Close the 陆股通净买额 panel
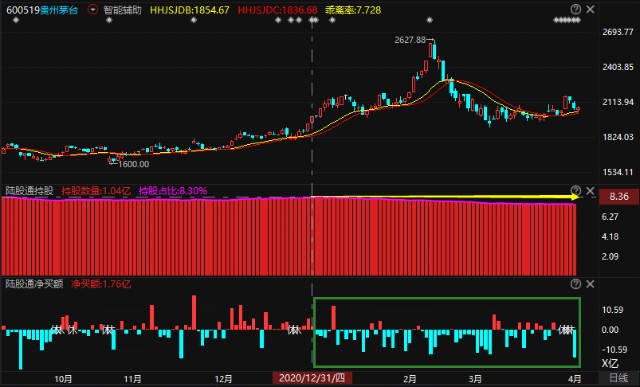Viewport: 640px width, 387px height. click(x=590, y=284)
